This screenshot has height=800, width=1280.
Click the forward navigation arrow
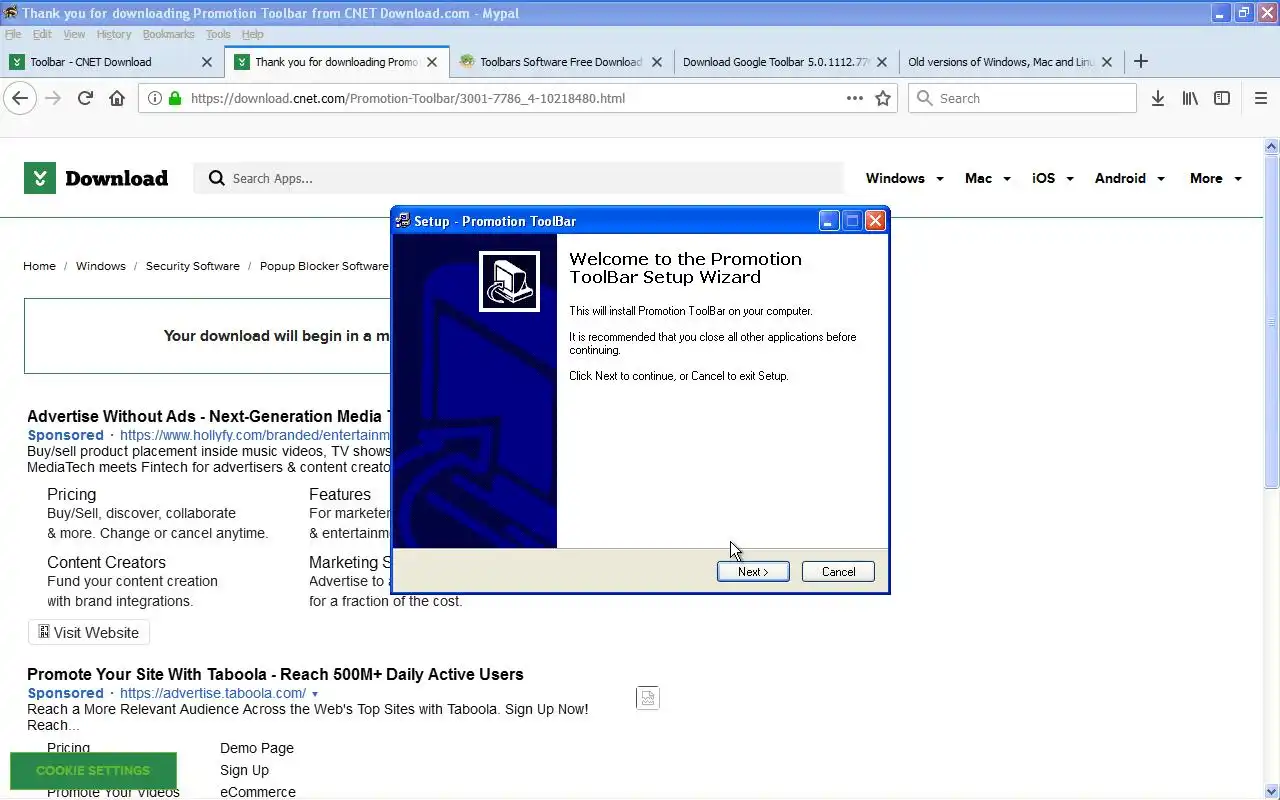point(53,98)
